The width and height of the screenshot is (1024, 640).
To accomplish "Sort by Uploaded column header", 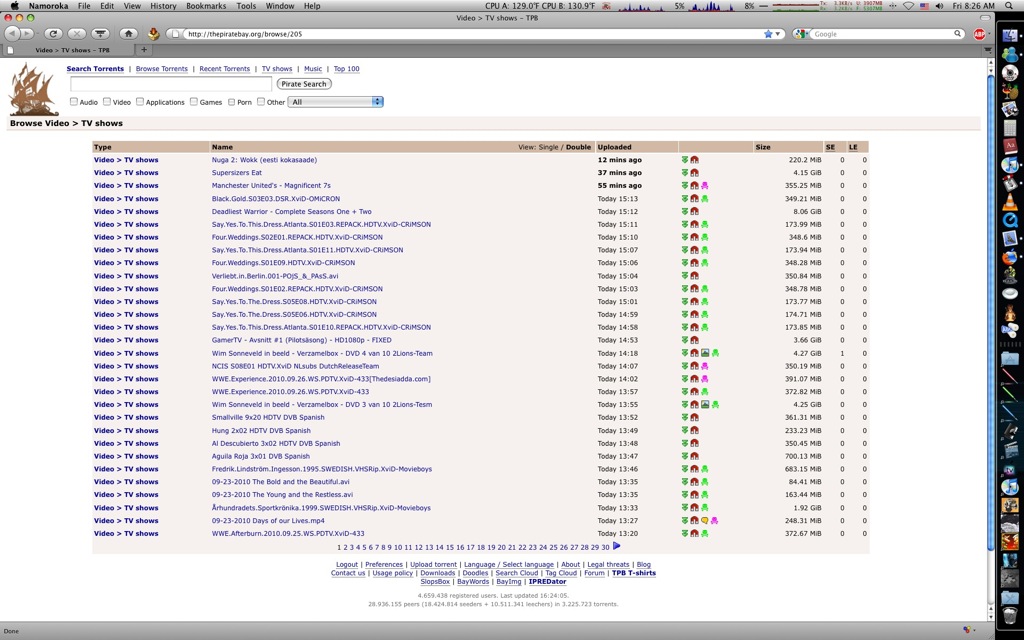I will pos(615,147).
